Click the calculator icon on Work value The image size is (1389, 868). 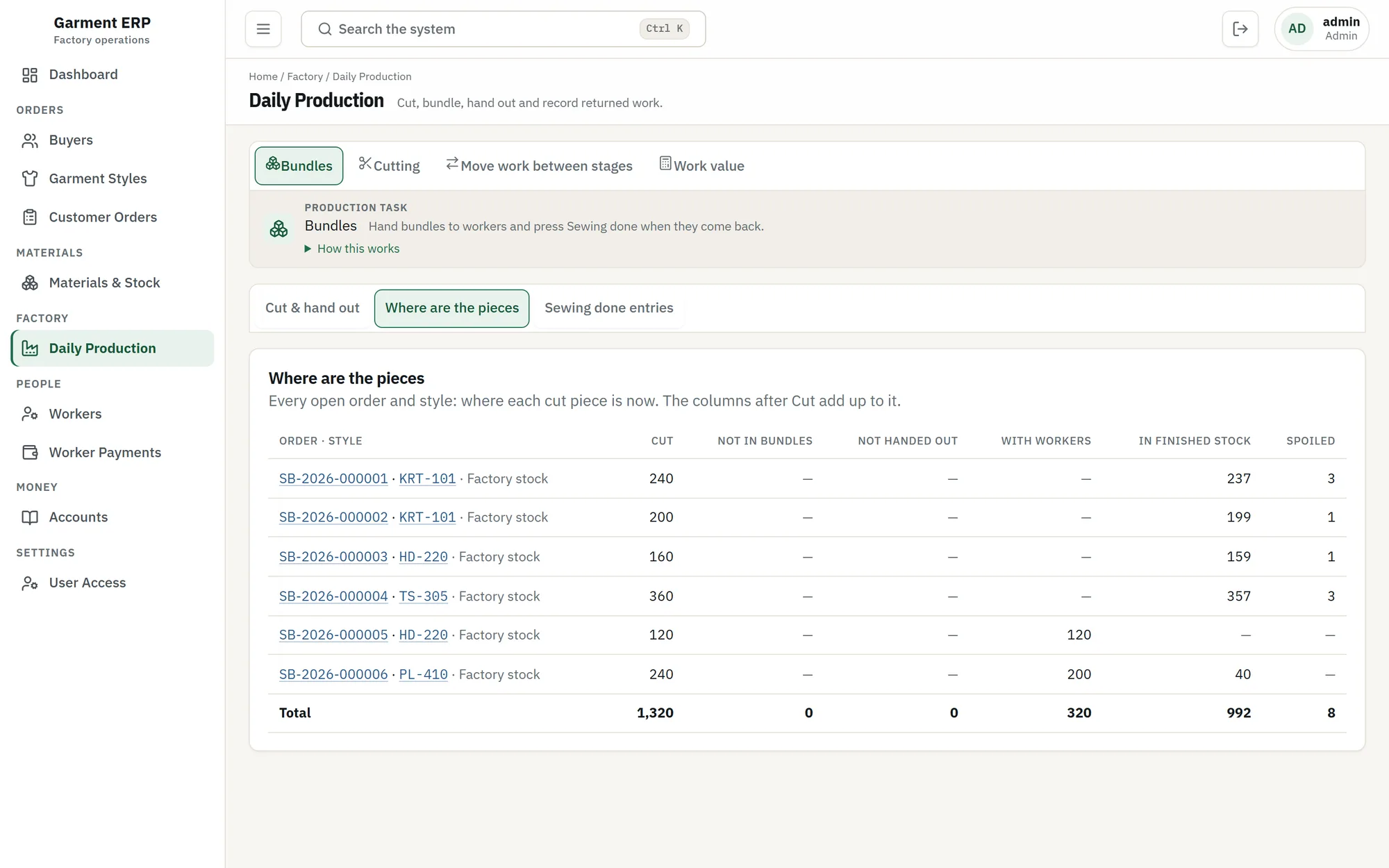(x=665, y=163)
